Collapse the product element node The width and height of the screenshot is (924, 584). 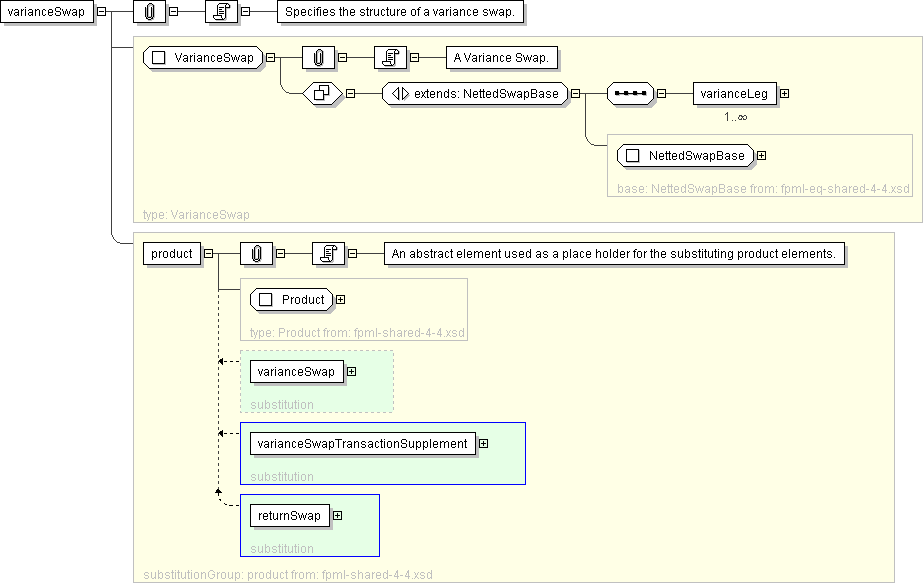coord(208,254)
